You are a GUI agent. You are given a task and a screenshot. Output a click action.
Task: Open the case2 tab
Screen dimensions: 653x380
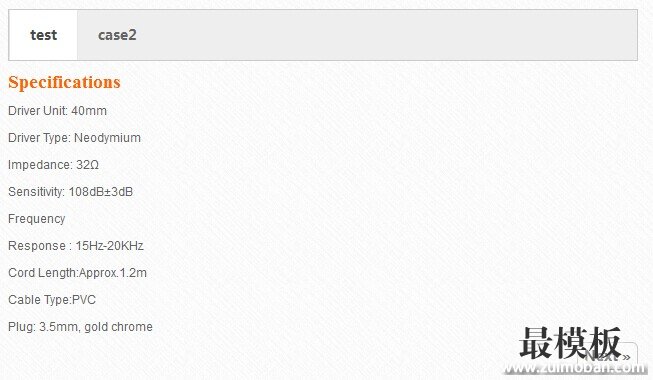(x=117, y=35)
